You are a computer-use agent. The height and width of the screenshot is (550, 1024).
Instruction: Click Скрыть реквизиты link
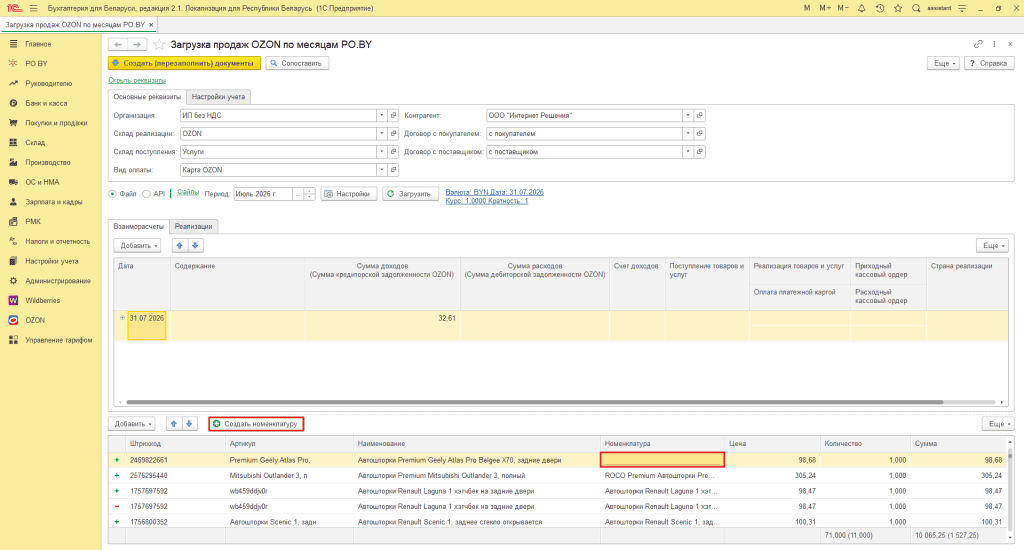[137, 80]
